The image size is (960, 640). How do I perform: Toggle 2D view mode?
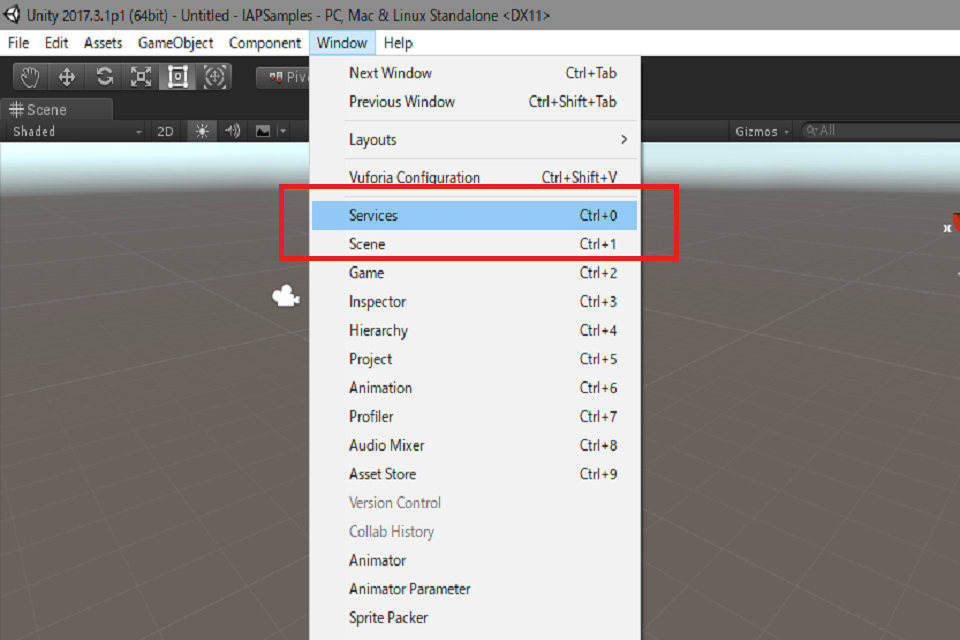tap(165, 130)
